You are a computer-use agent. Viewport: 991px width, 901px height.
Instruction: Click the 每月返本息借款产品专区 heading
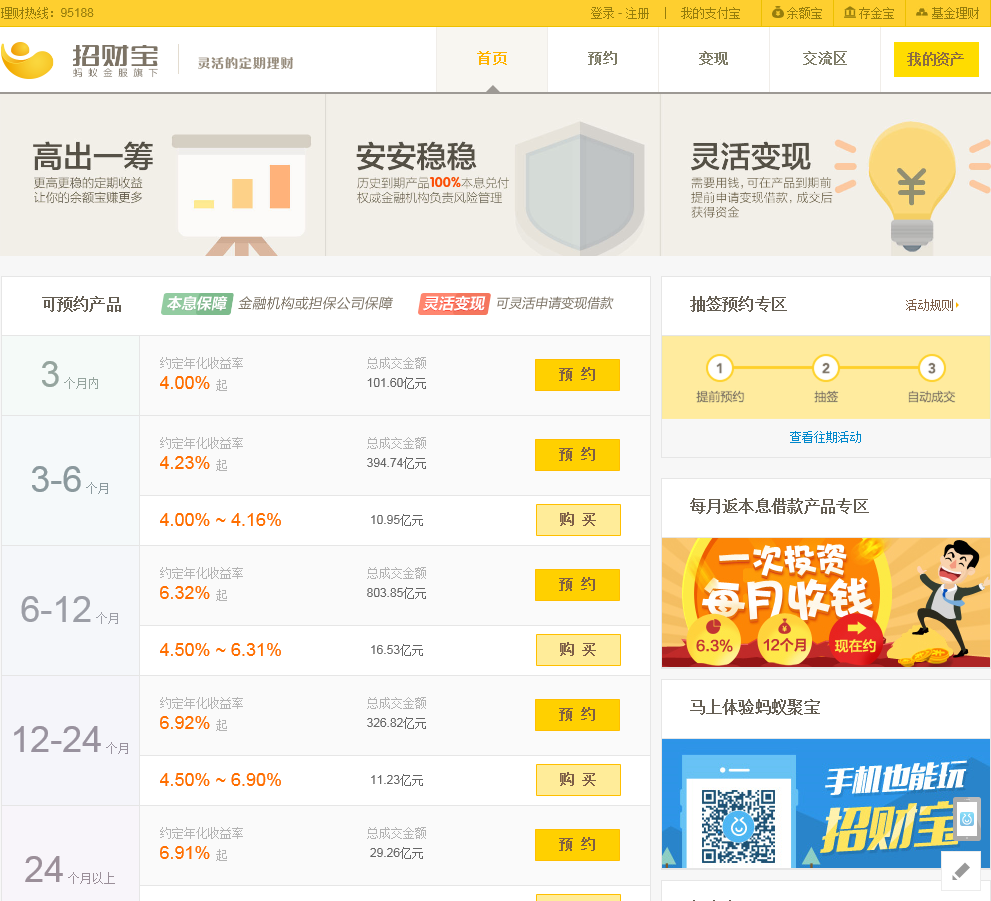point(779,506)
